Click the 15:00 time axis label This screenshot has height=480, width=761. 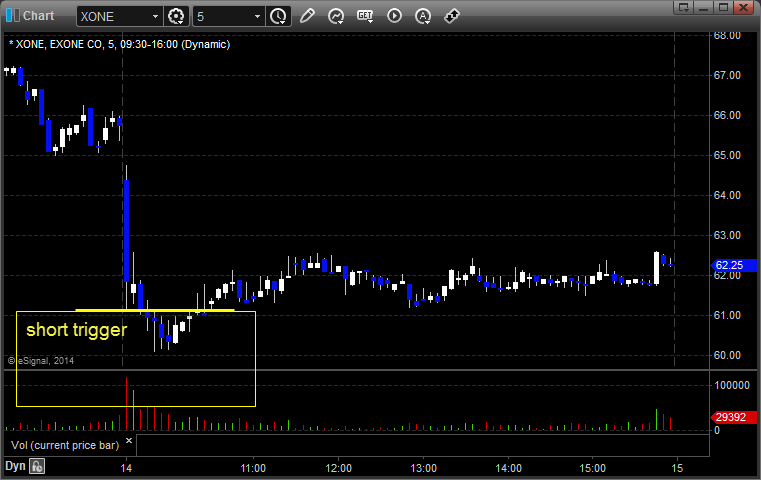pyautogui.click(x=593, y=468)
